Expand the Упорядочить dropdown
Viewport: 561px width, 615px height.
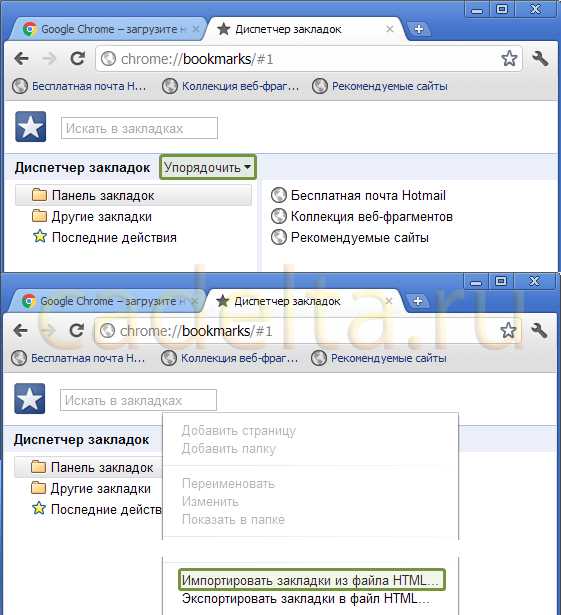click(208, 167)
